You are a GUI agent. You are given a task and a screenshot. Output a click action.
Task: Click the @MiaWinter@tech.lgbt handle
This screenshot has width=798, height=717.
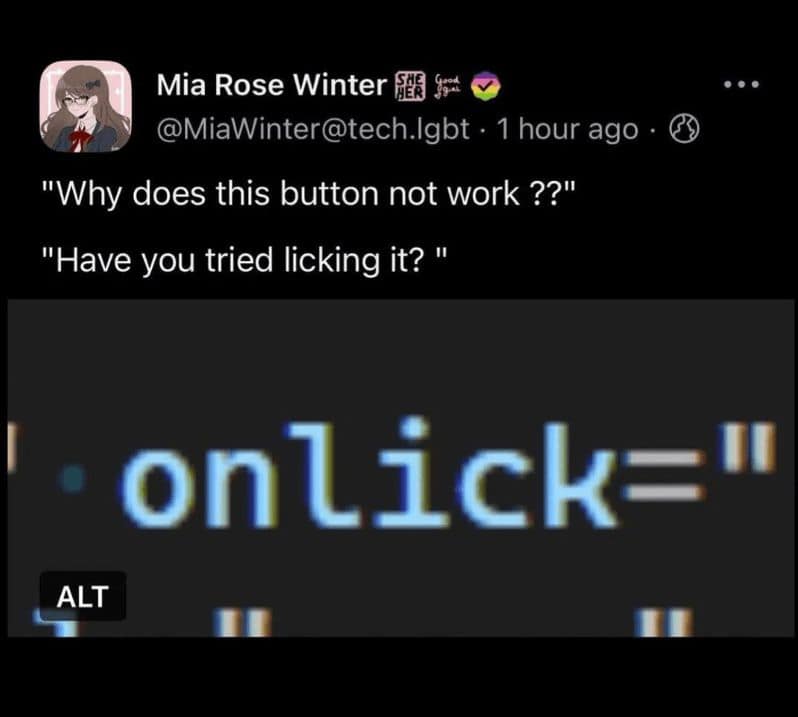[x=312, y=129]
